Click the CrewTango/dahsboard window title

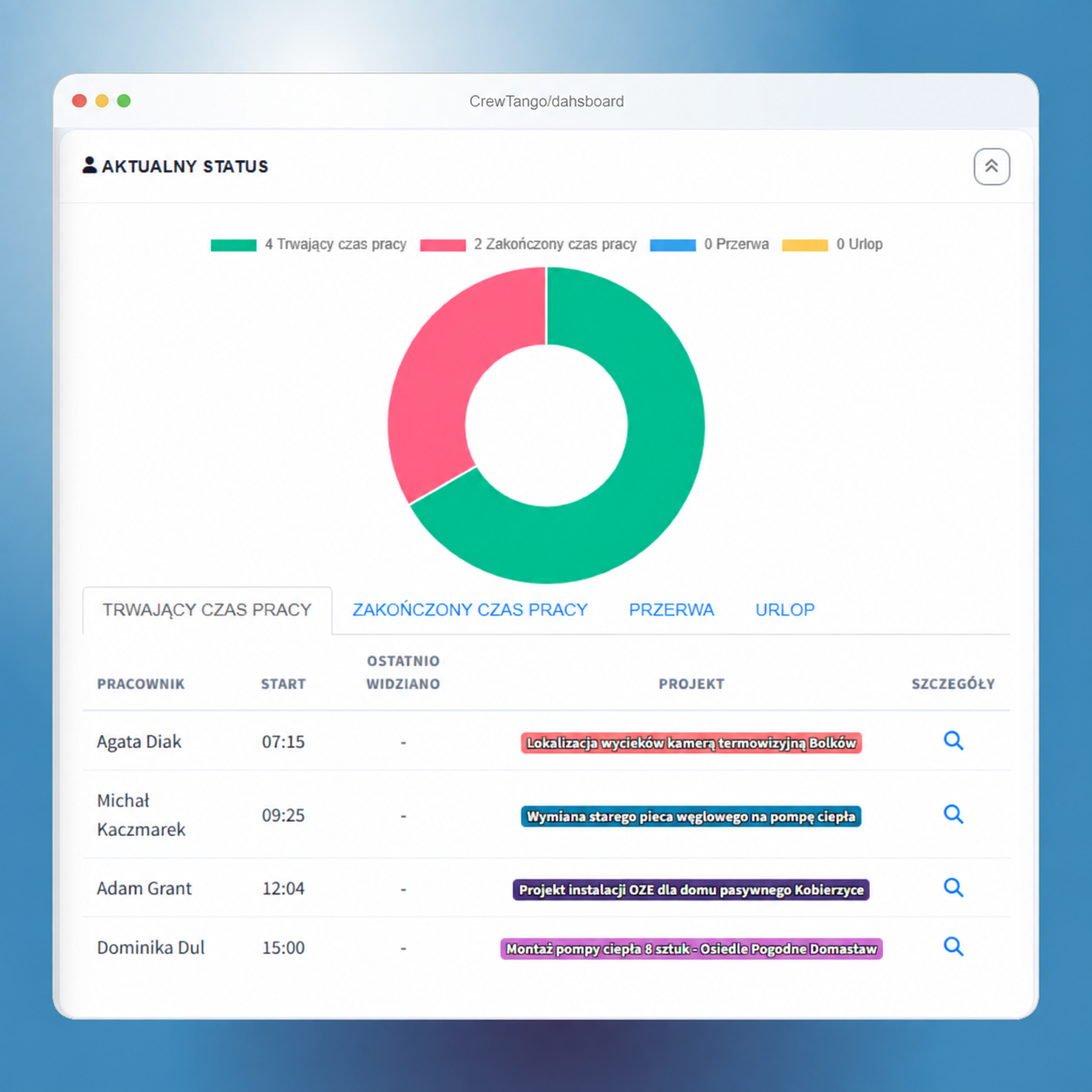click(547, 101)
